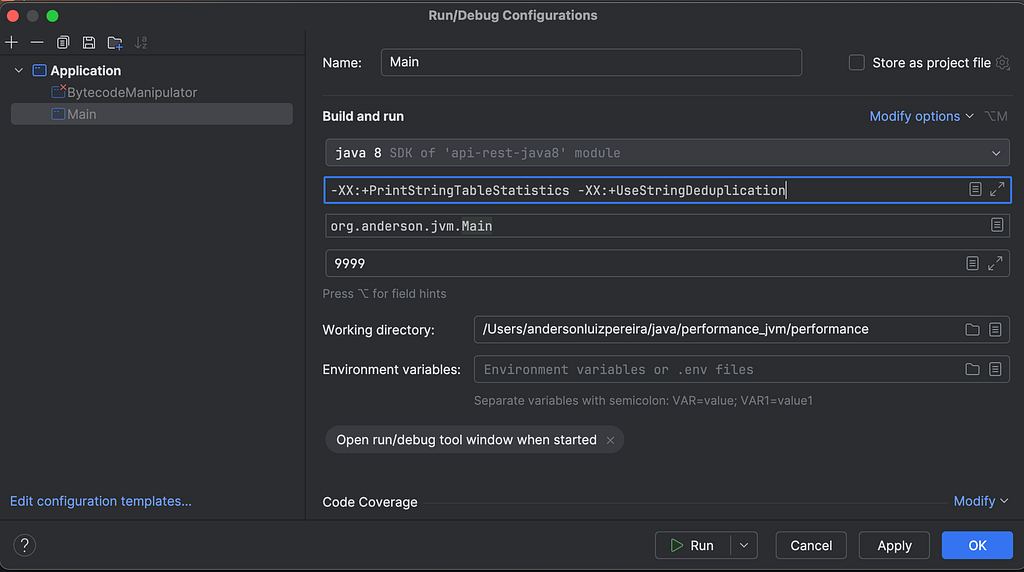
Task: Open Modify options menu
Action: click(x=921, y=116)
